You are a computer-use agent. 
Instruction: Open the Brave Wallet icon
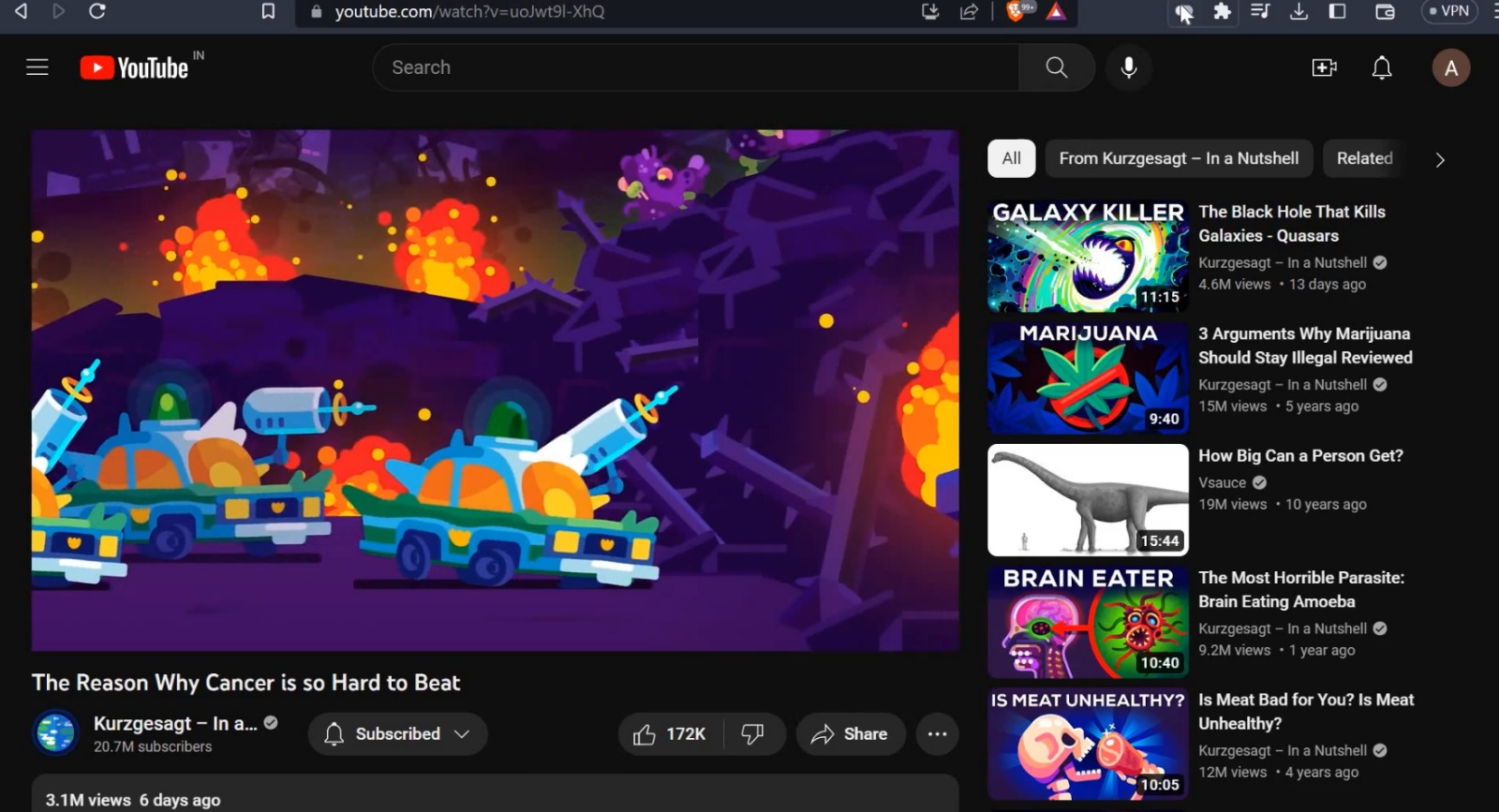click(1385, 11)
